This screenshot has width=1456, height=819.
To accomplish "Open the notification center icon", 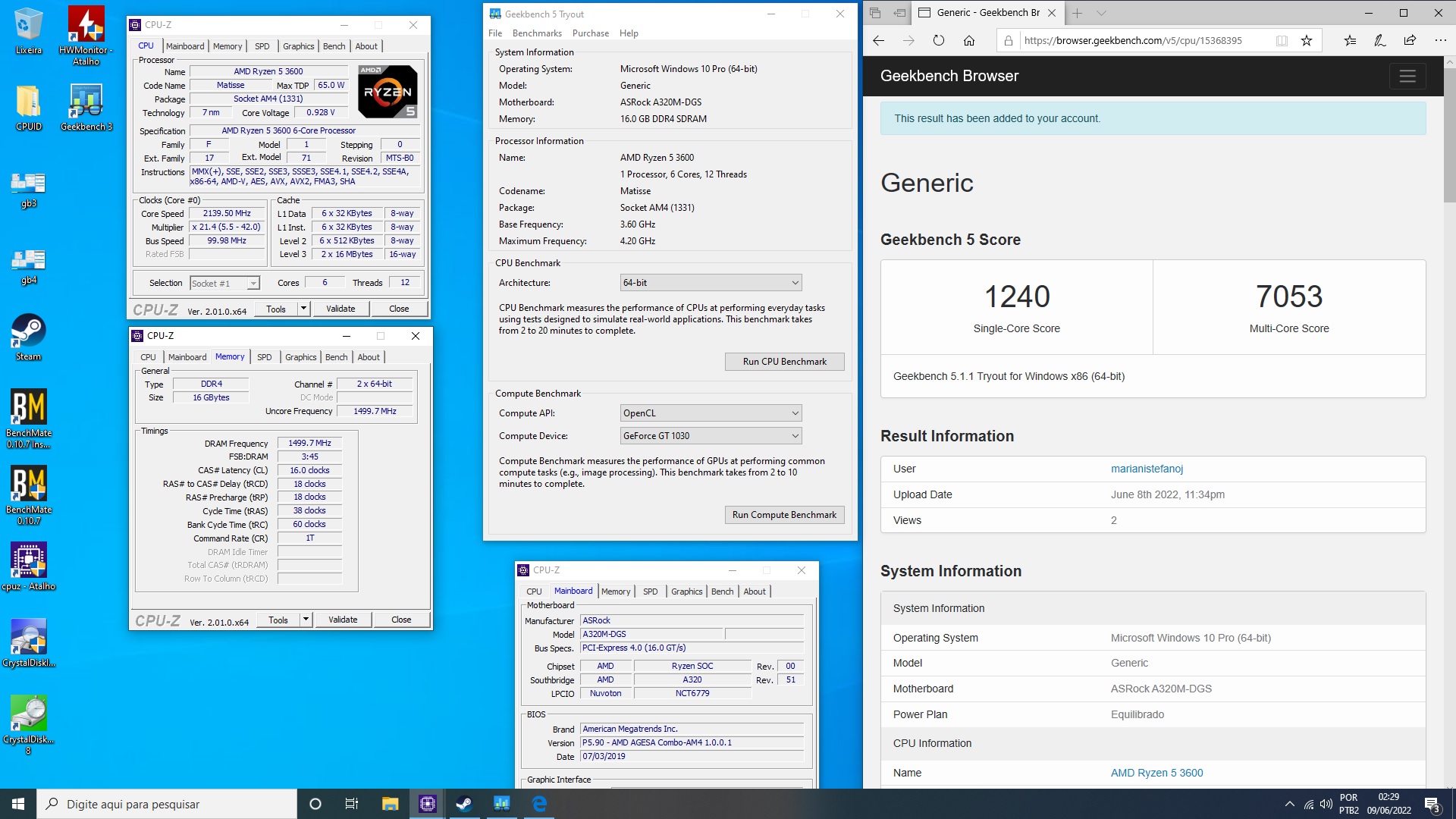I will [1432, 805].
